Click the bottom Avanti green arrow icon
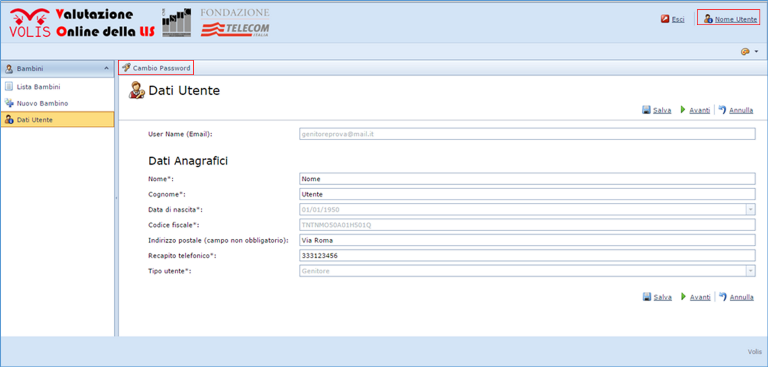Image resolution: width=768 pixels, height=367 pixels. tap(683, 297)
